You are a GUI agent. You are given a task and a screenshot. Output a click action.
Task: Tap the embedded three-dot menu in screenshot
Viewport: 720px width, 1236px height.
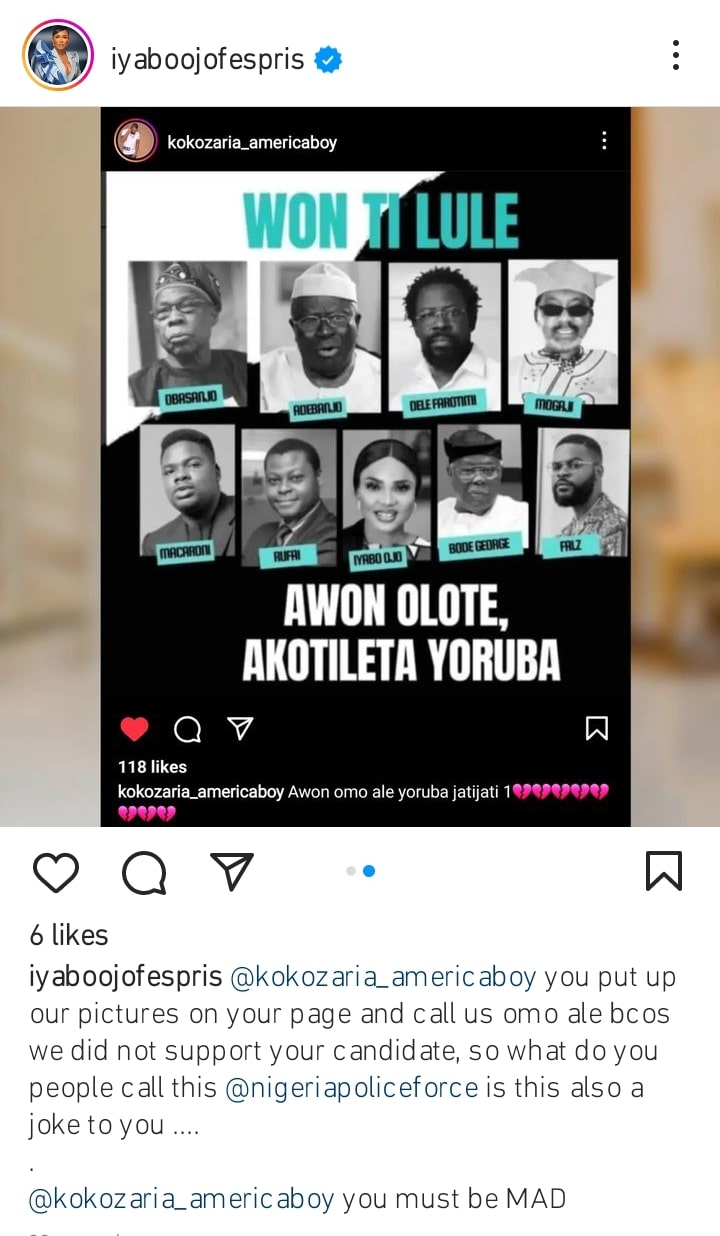coord(603,140)
